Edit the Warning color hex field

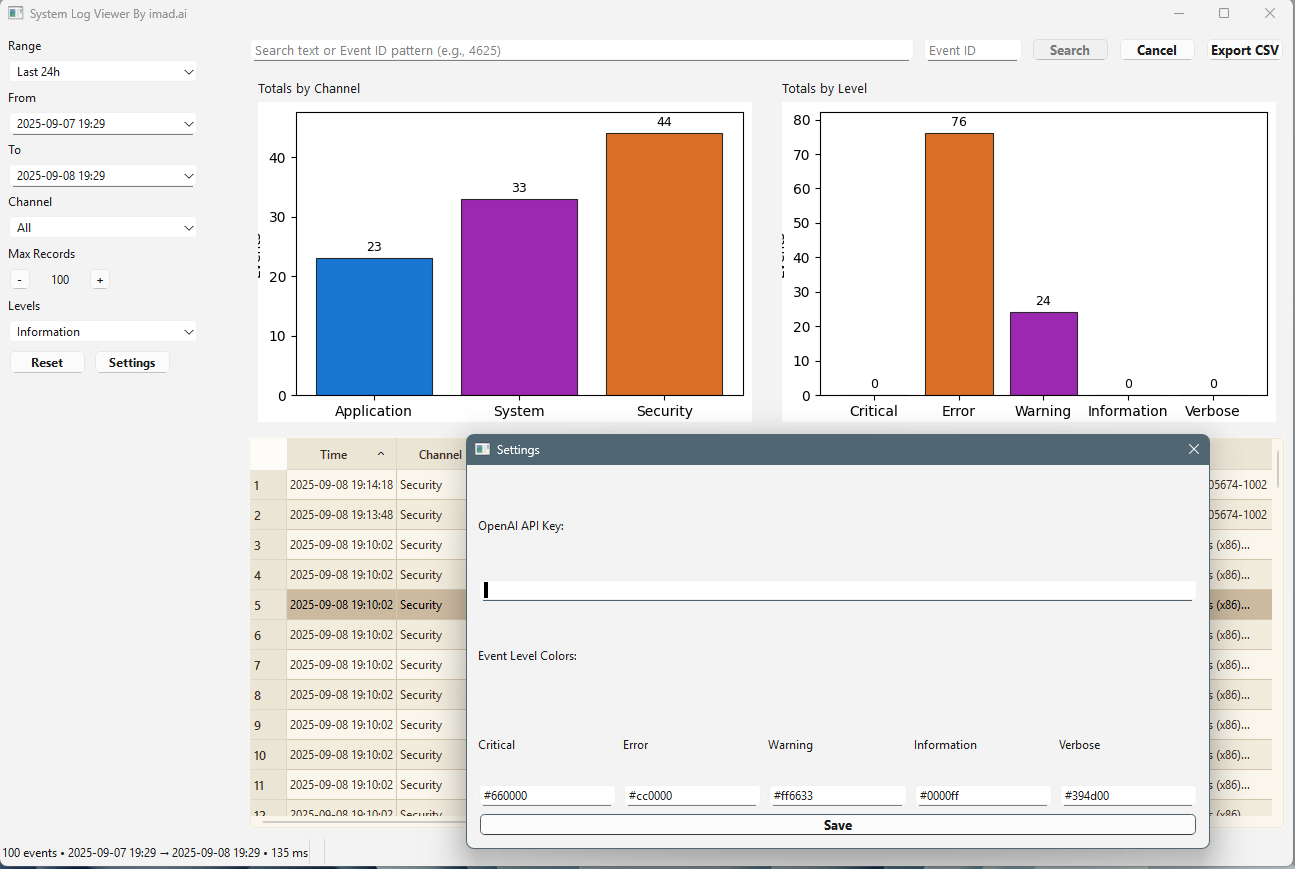pyautogui.click(x=837, y=796)
